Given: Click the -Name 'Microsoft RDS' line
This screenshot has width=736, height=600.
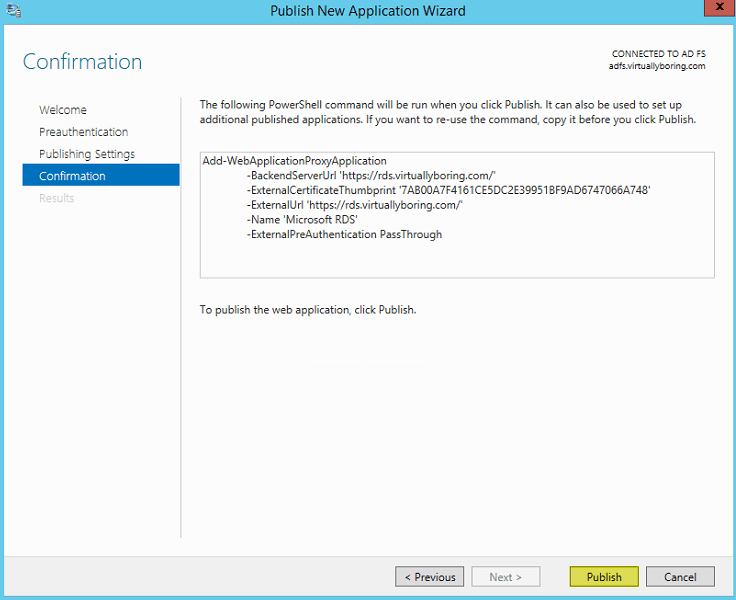Looking at the screenshot, I should [302, 220].
